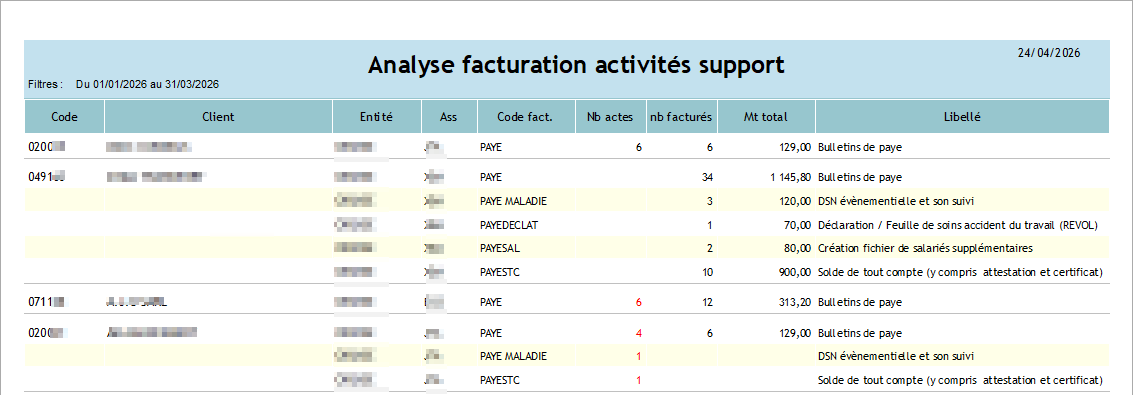Image resolution: width=1133 pixels, height=395 pixels.
Task: Click the PAYE code in the 129,00 first row
Action: tap(491, 147)
